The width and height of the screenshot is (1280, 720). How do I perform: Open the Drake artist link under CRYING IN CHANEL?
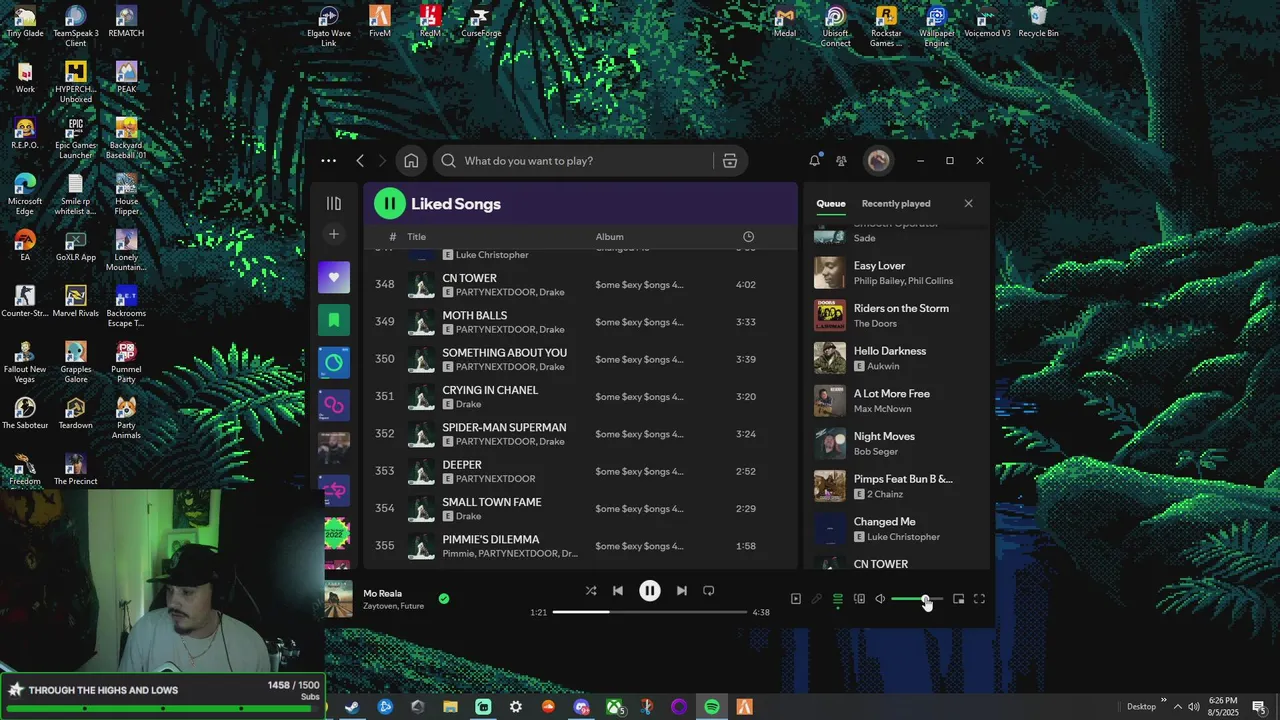pyautogui.click(x=468, y=404)
